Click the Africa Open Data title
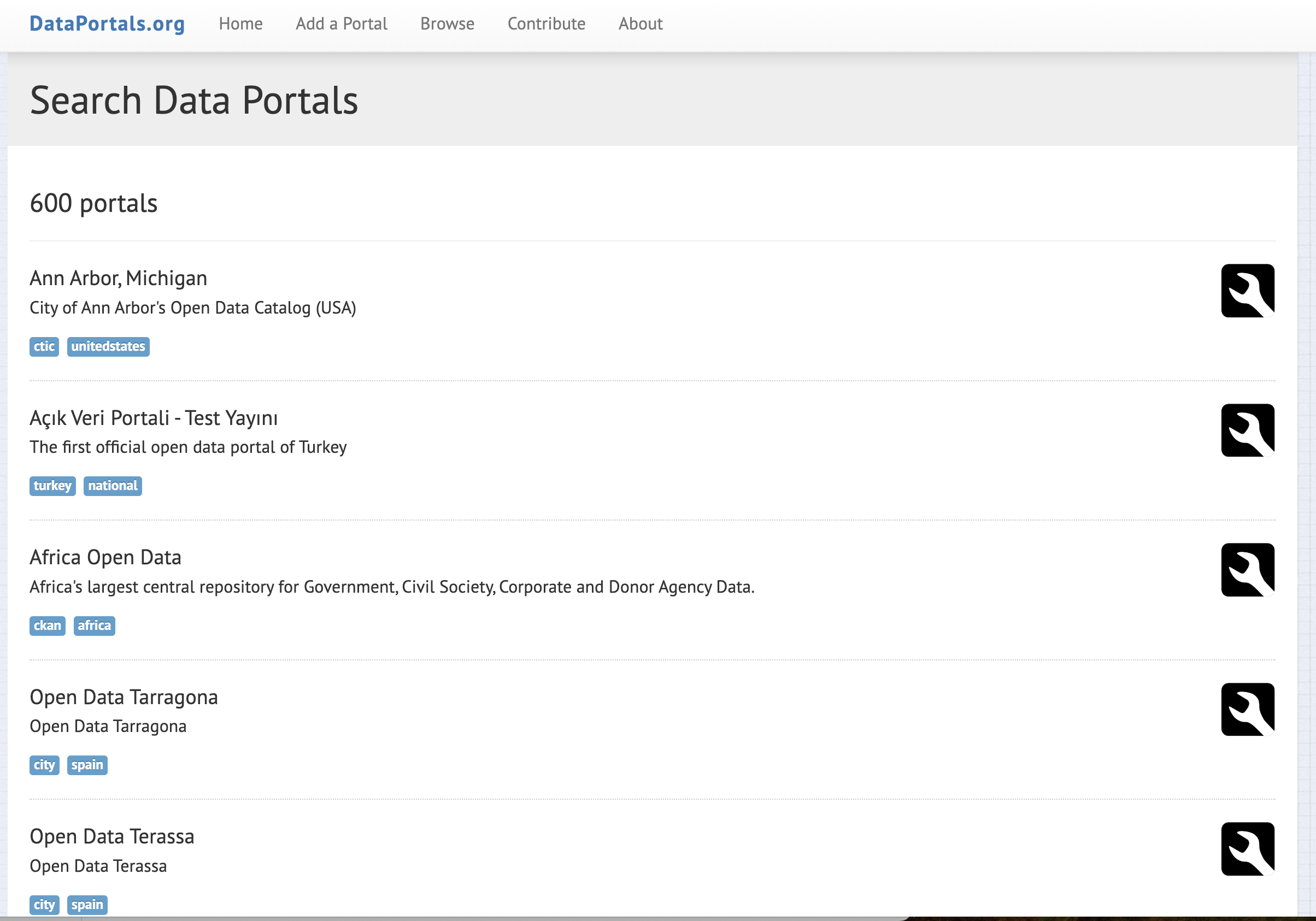1316x921 pixels. (105, 557)
